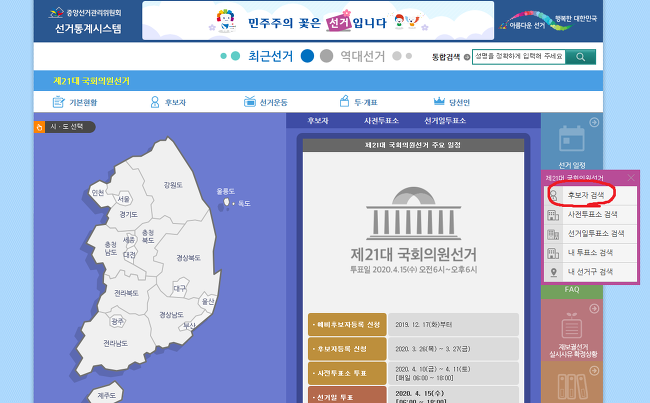Viewport: 650px width, 403px height.
Task: Select 경기도 on the map
Action: 128,214
